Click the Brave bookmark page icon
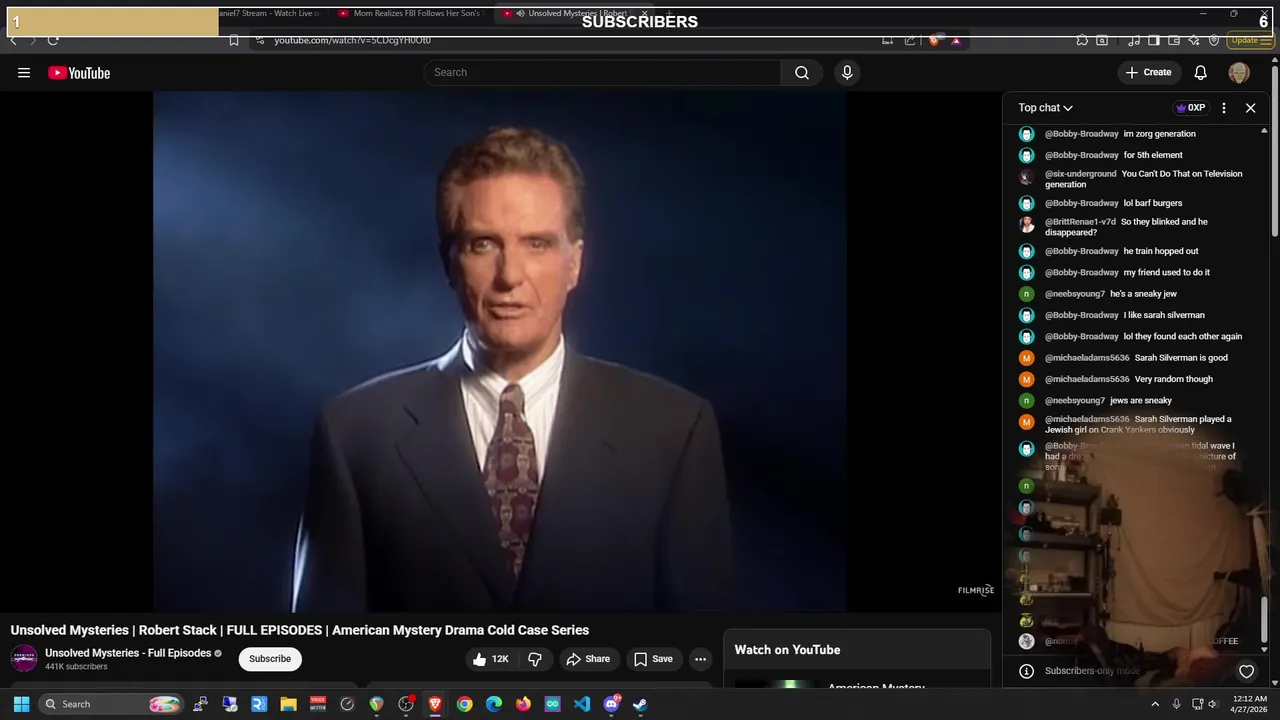The image size is (1280, 720). pyautogui.click(x=233, y=40)
